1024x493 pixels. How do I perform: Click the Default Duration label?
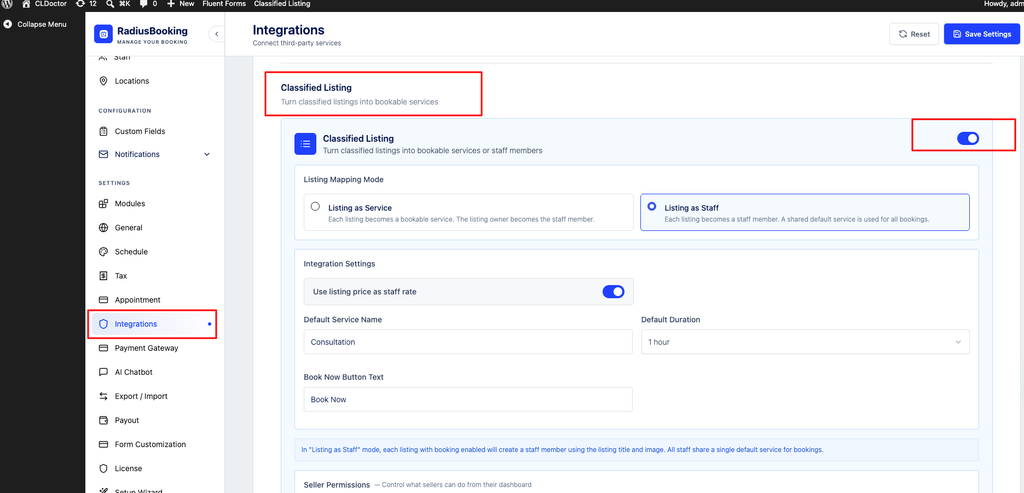tap(671, 320)
